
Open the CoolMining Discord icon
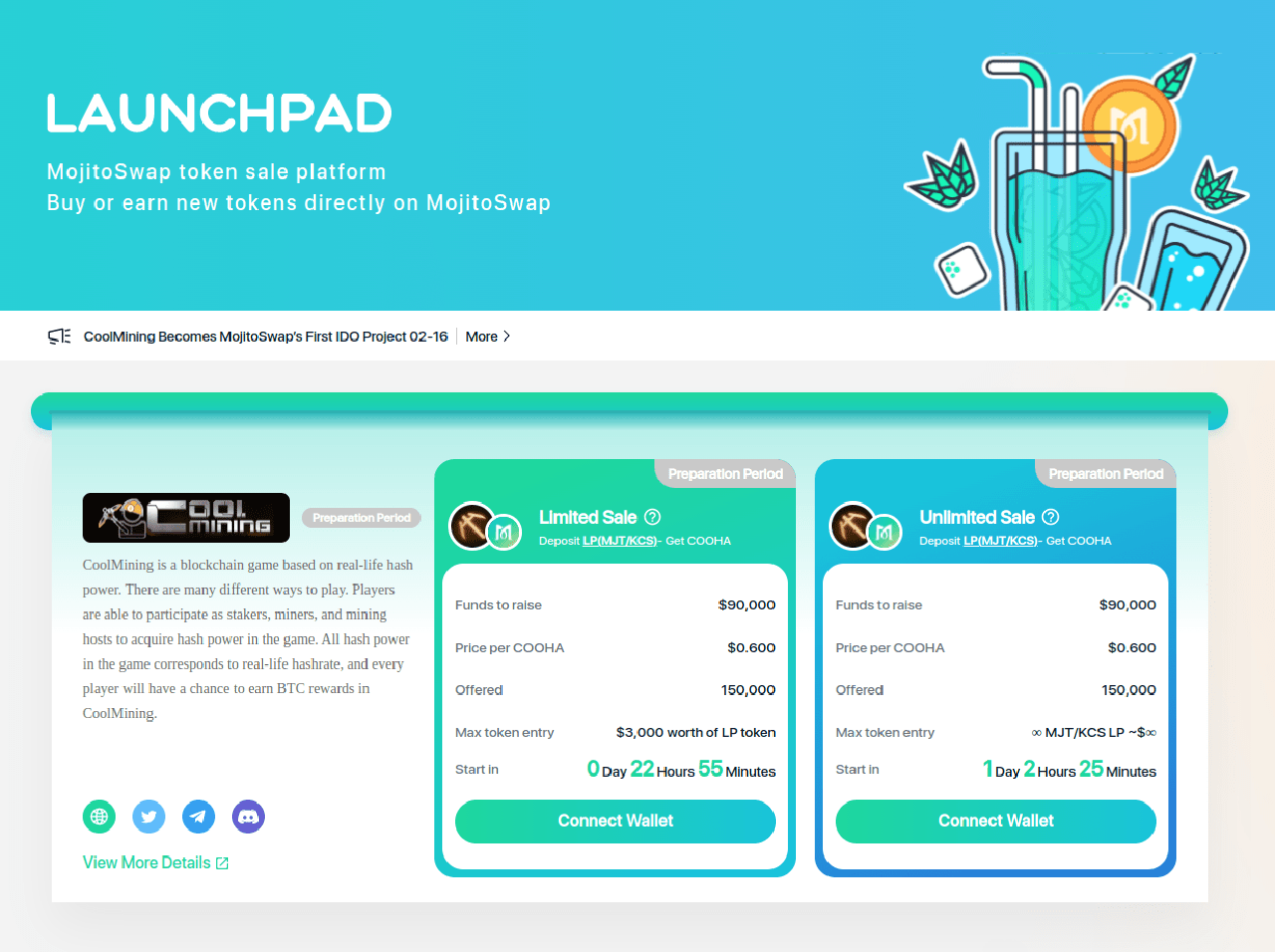[x=248, y=817]
